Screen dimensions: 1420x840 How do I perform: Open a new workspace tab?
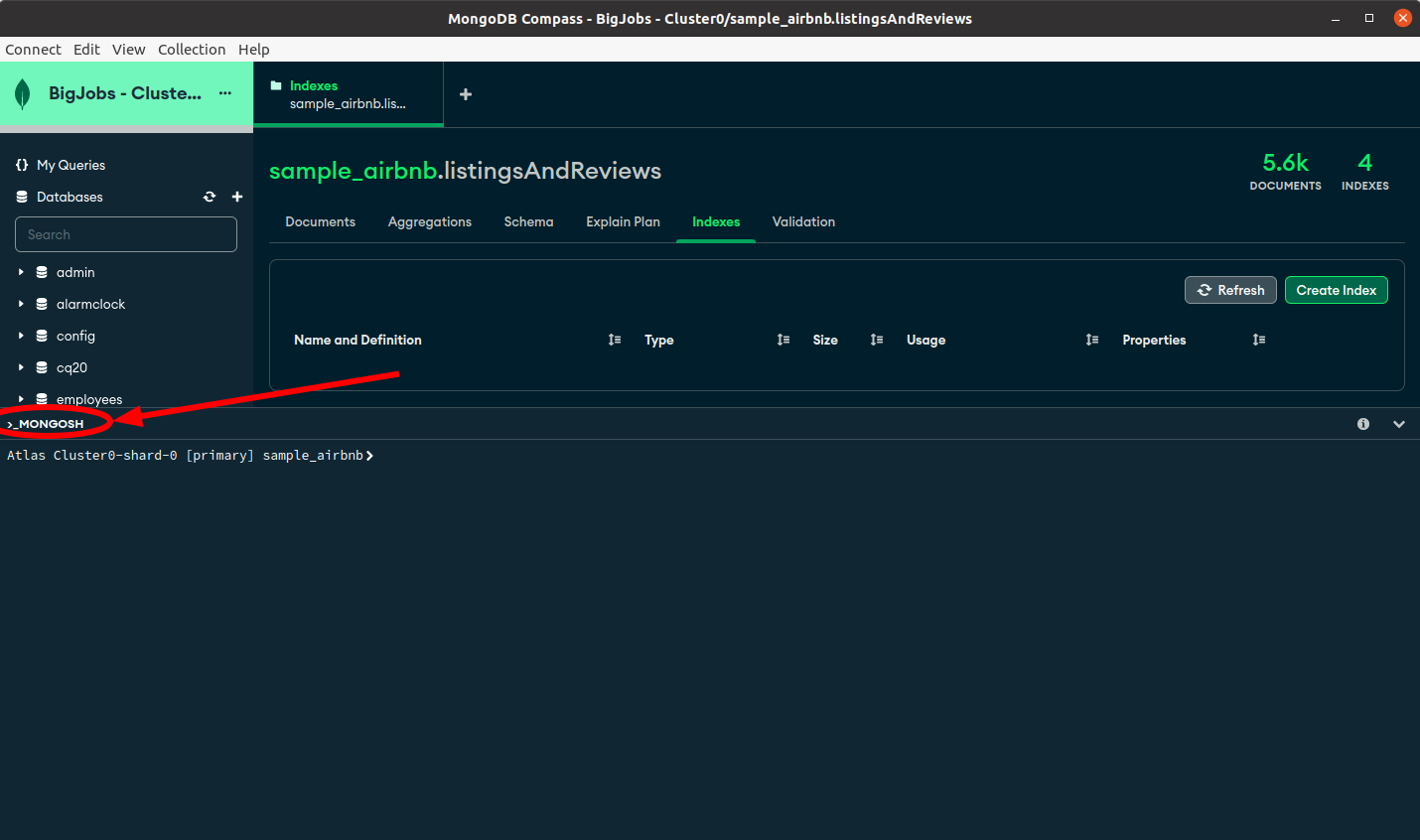click(466, 94)
